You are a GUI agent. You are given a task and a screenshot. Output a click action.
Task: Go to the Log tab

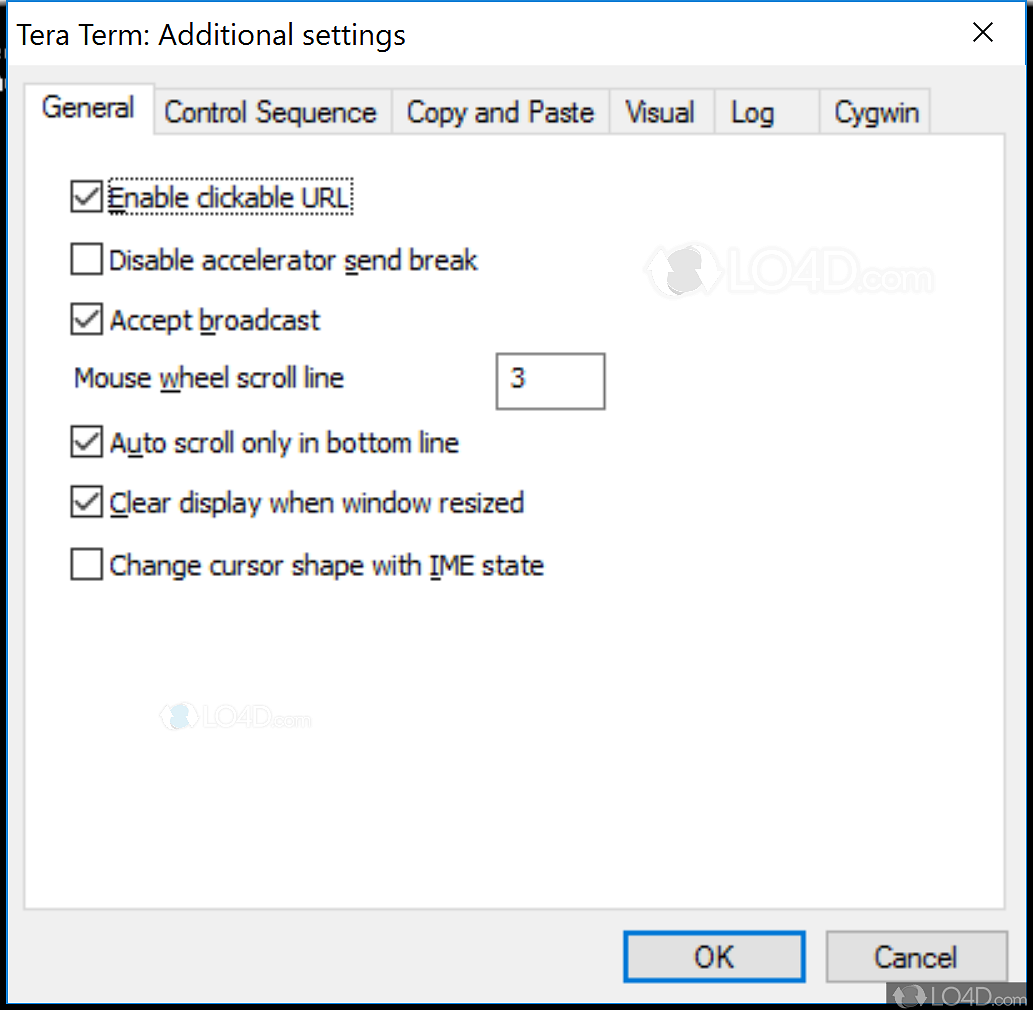point(752,113)
